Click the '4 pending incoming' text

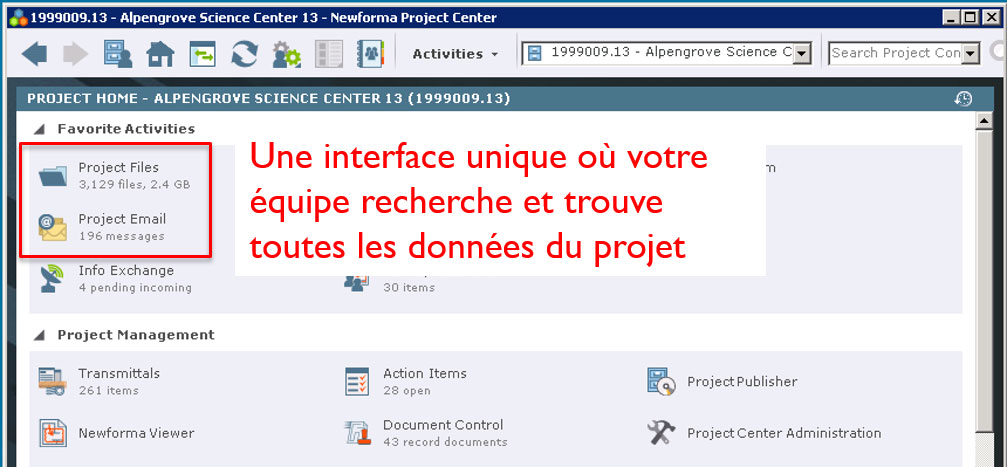(135, 287)
